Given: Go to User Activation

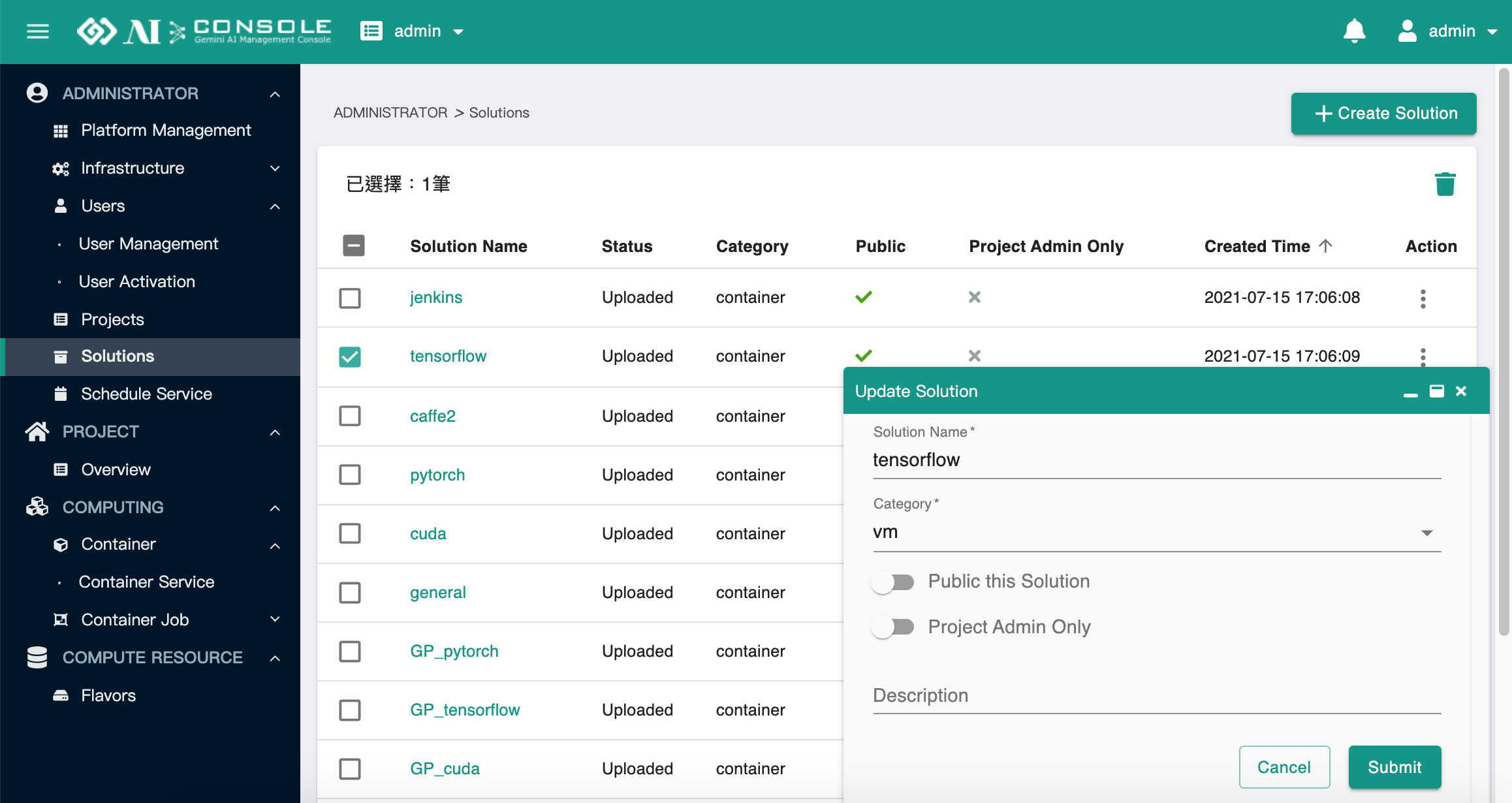Looking at the screenshot, I should tap(137, 281).
